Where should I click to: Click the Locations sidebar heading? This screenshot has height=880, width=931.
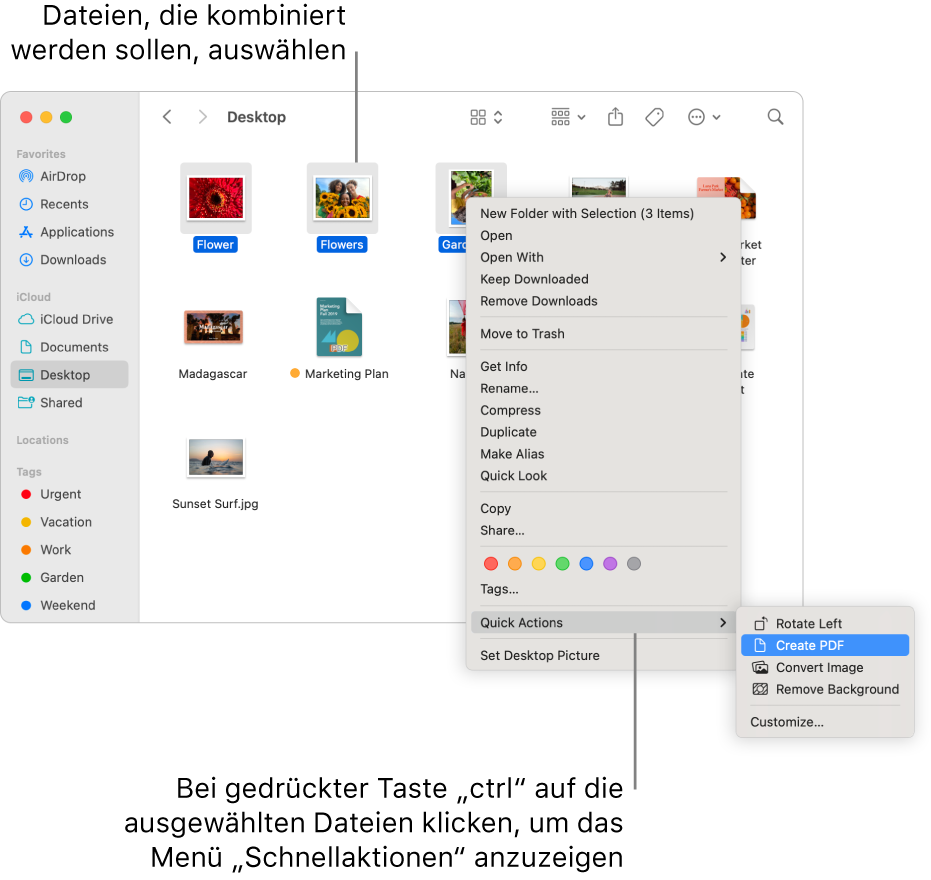[x=43, y=441]
